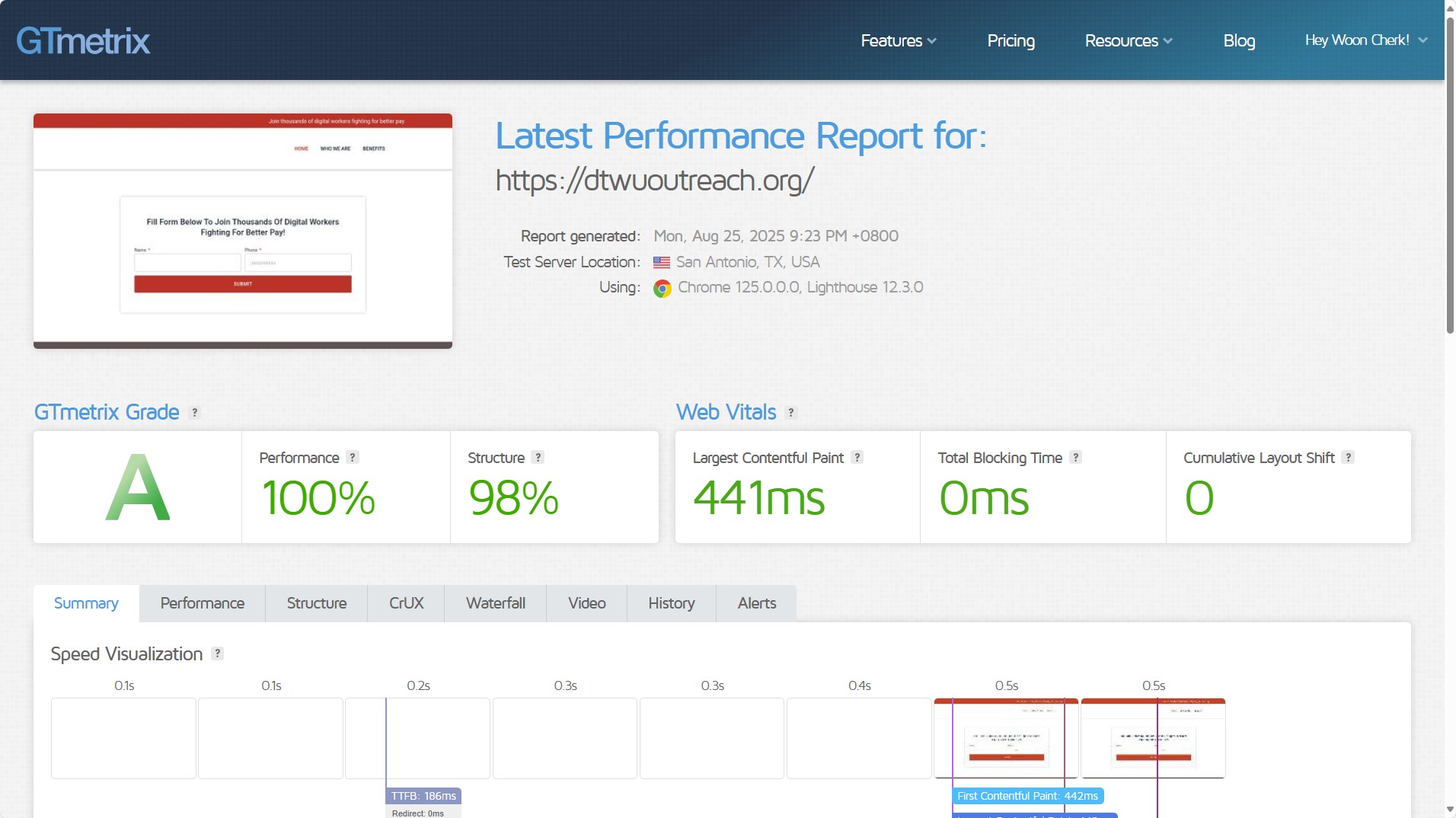This screenshot has height=818, width=1456.
Task: Click the First Contentful Paint: 442ms marker
Action: tap(1027, 796)
